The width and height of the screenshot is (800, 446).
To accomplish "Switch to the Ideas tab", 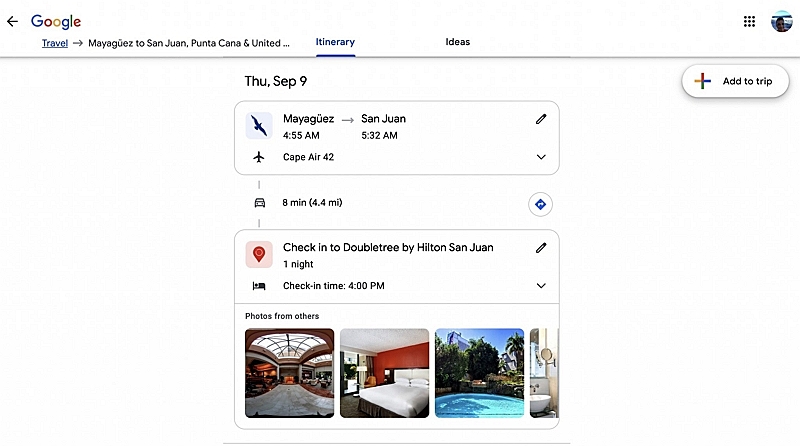I will point(458,42).
